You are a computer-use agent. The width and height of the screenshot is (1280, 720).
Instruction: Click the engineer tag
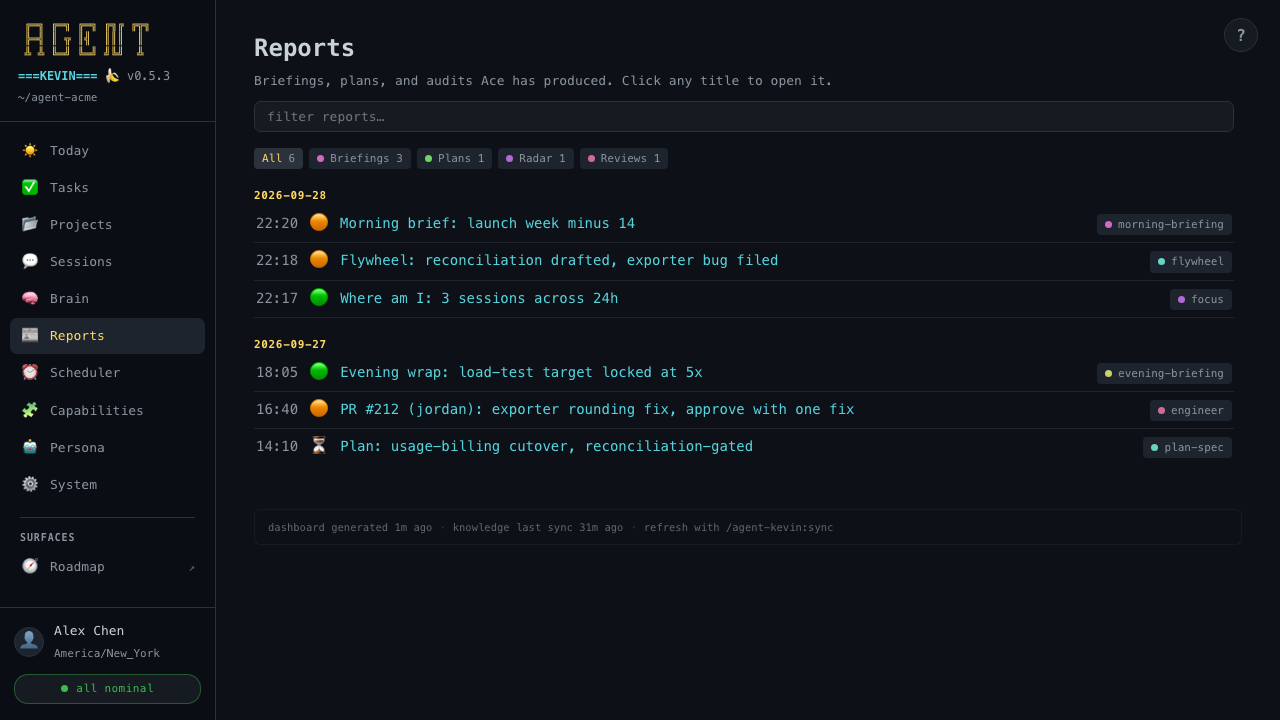[x=1191, y=410]
